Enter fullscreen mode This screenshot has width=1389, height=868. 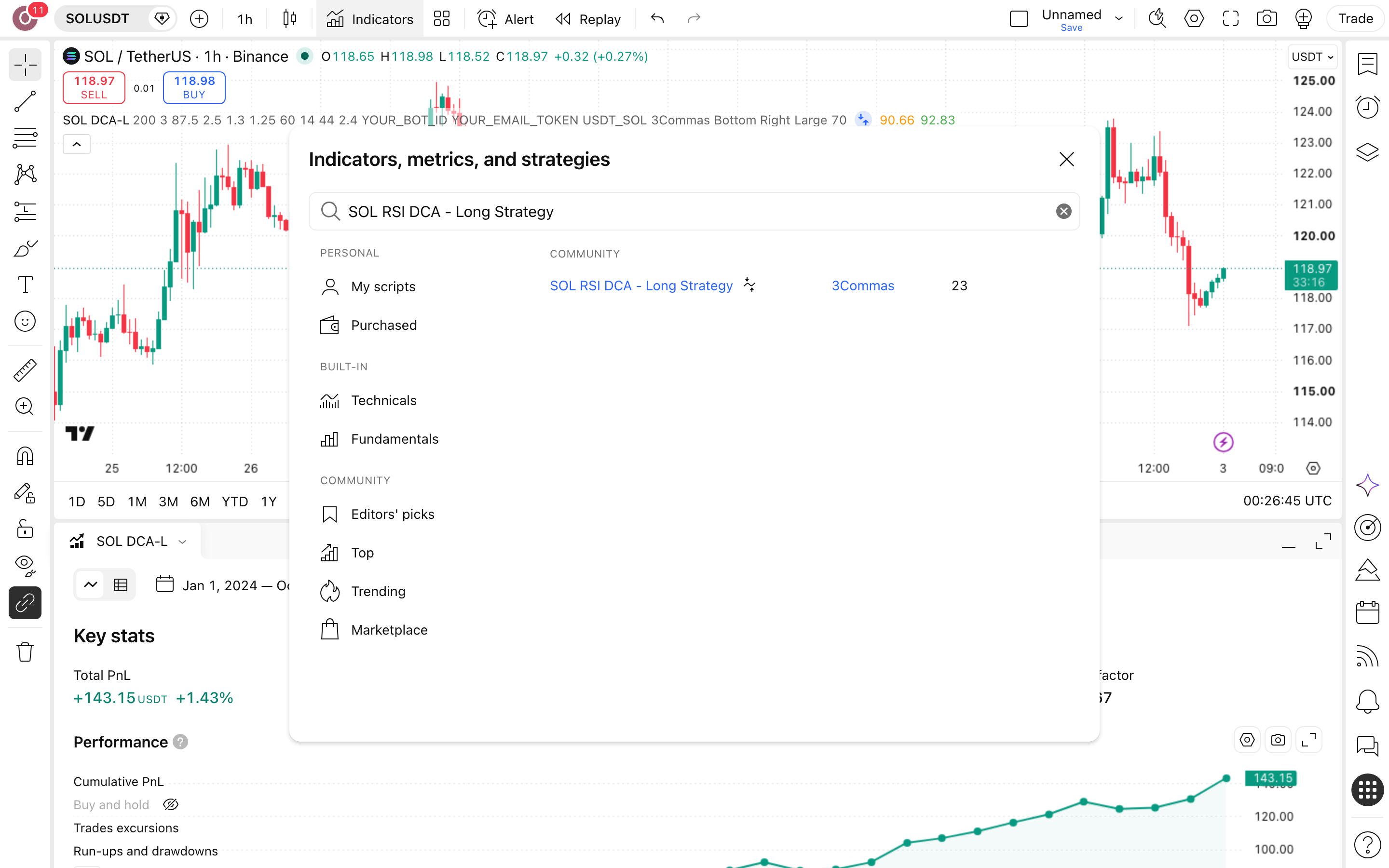tap(1231, 19)
